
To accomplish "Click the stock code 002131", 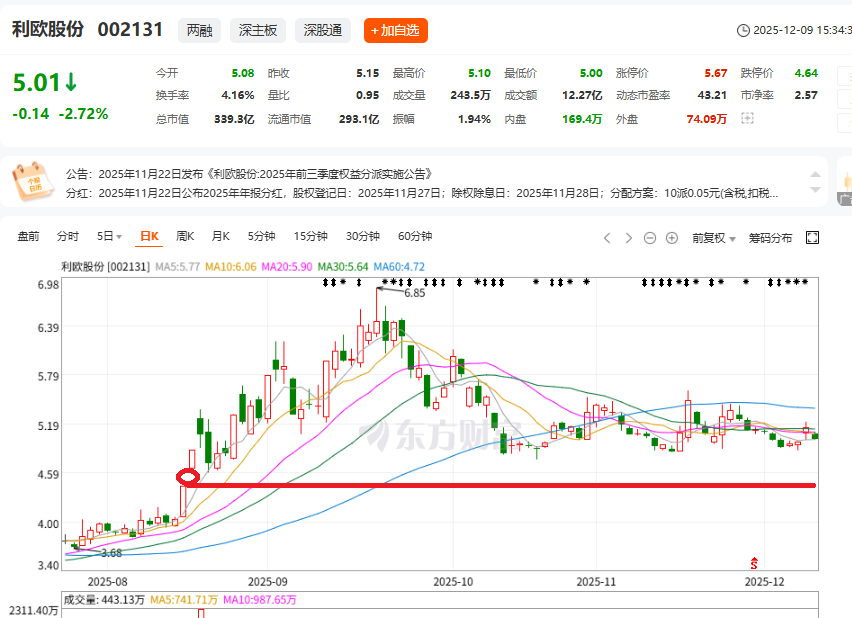I will click(130, 29).
